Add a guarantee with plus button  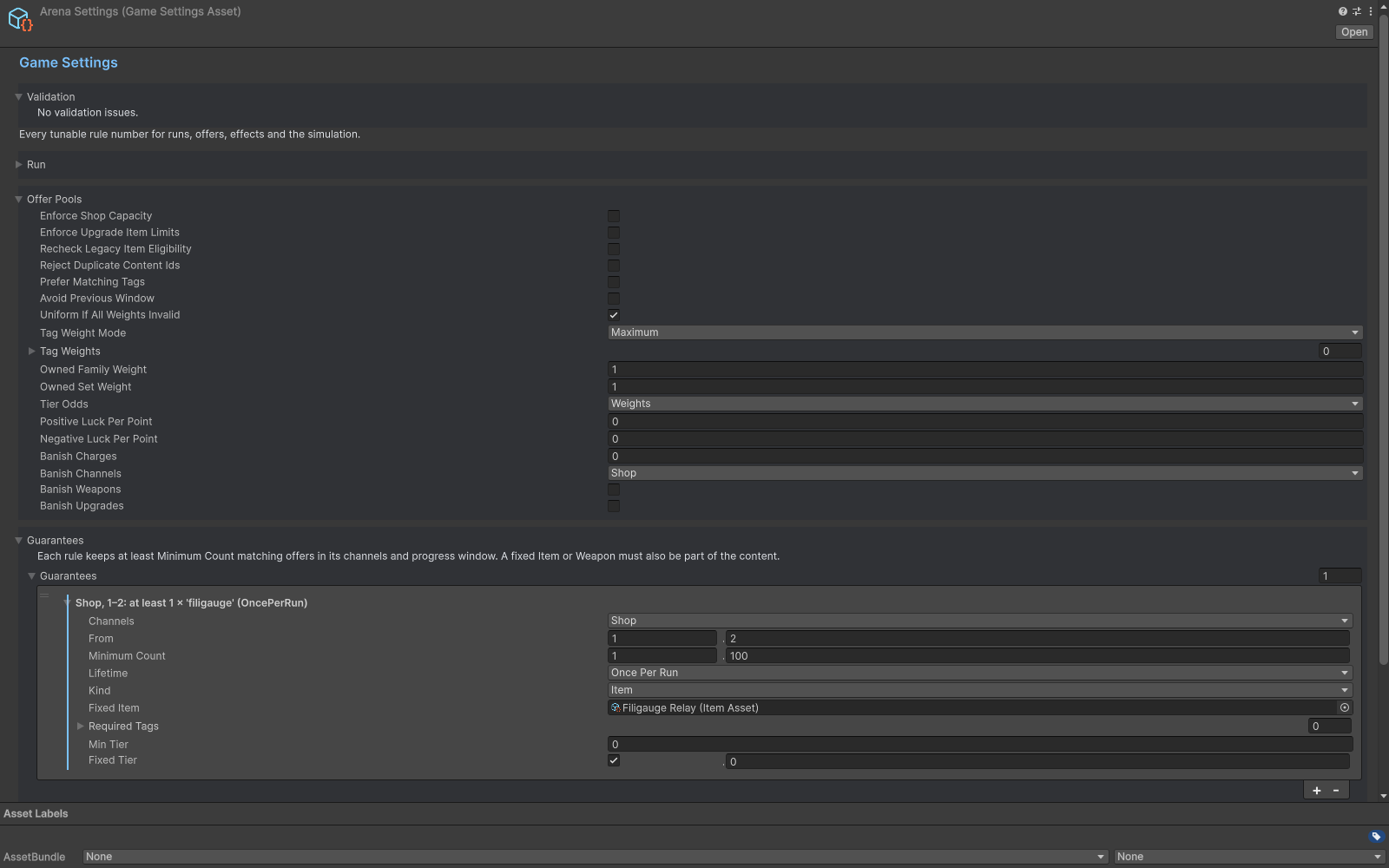(1316, 790)
